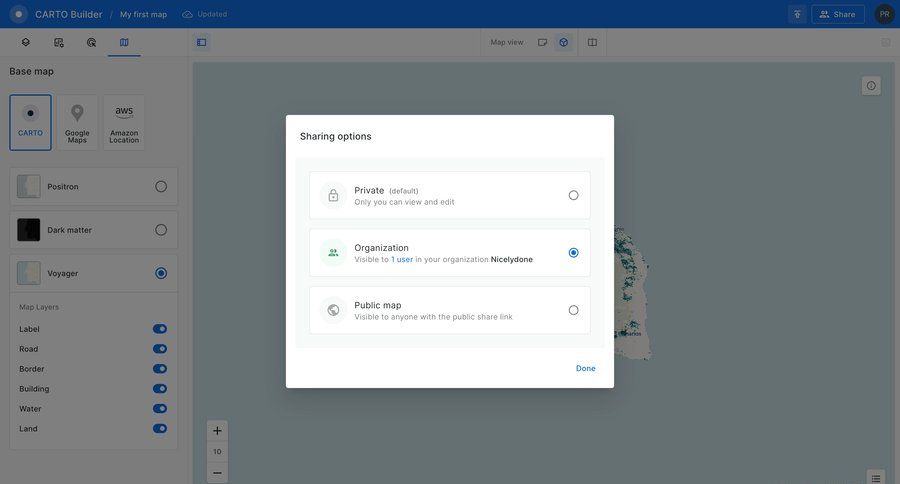
Task: Select the Voyager basemap radio
Action: 161,273
